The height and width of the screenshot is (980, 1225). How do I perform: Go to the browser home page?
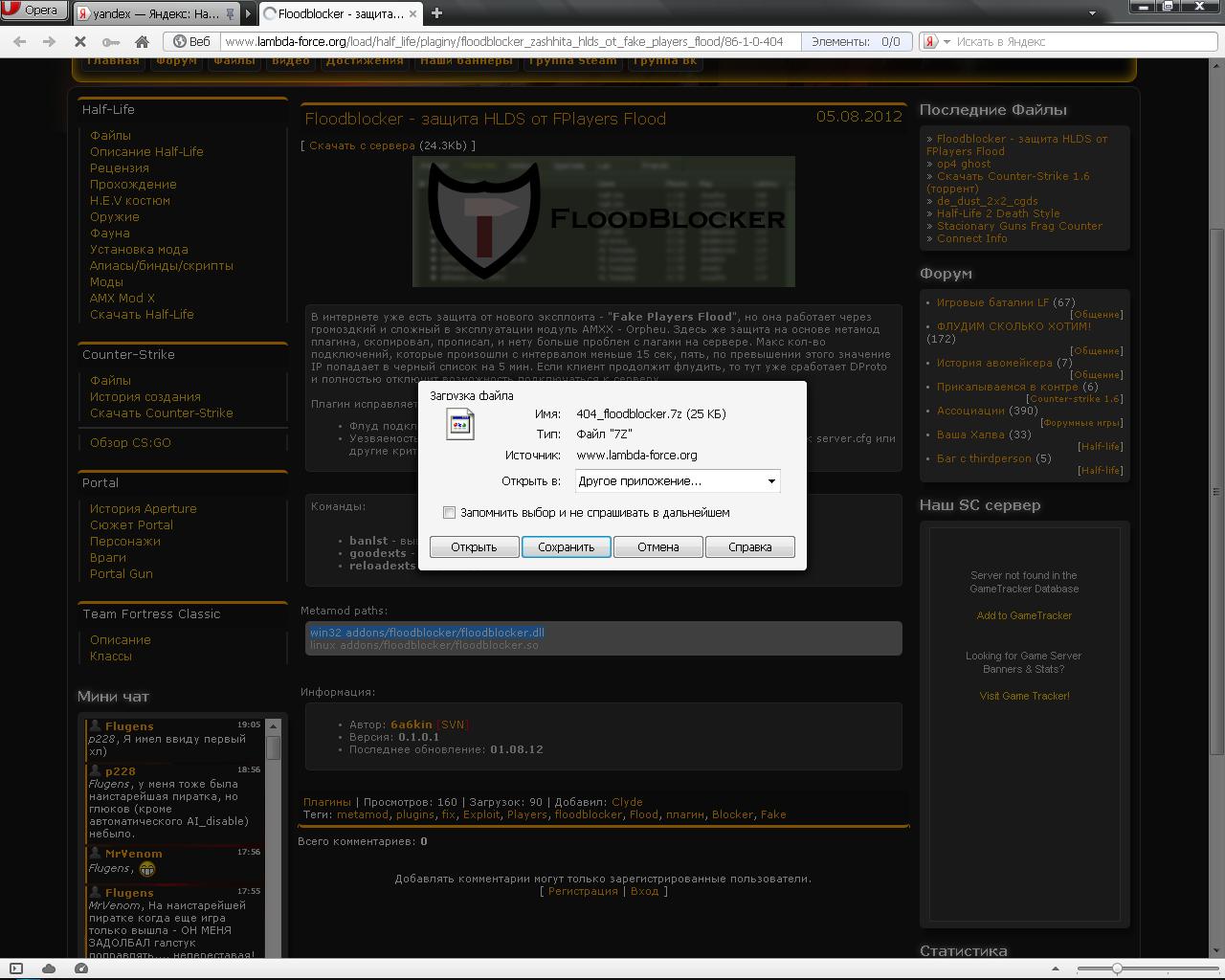click(x=142, y=42)
